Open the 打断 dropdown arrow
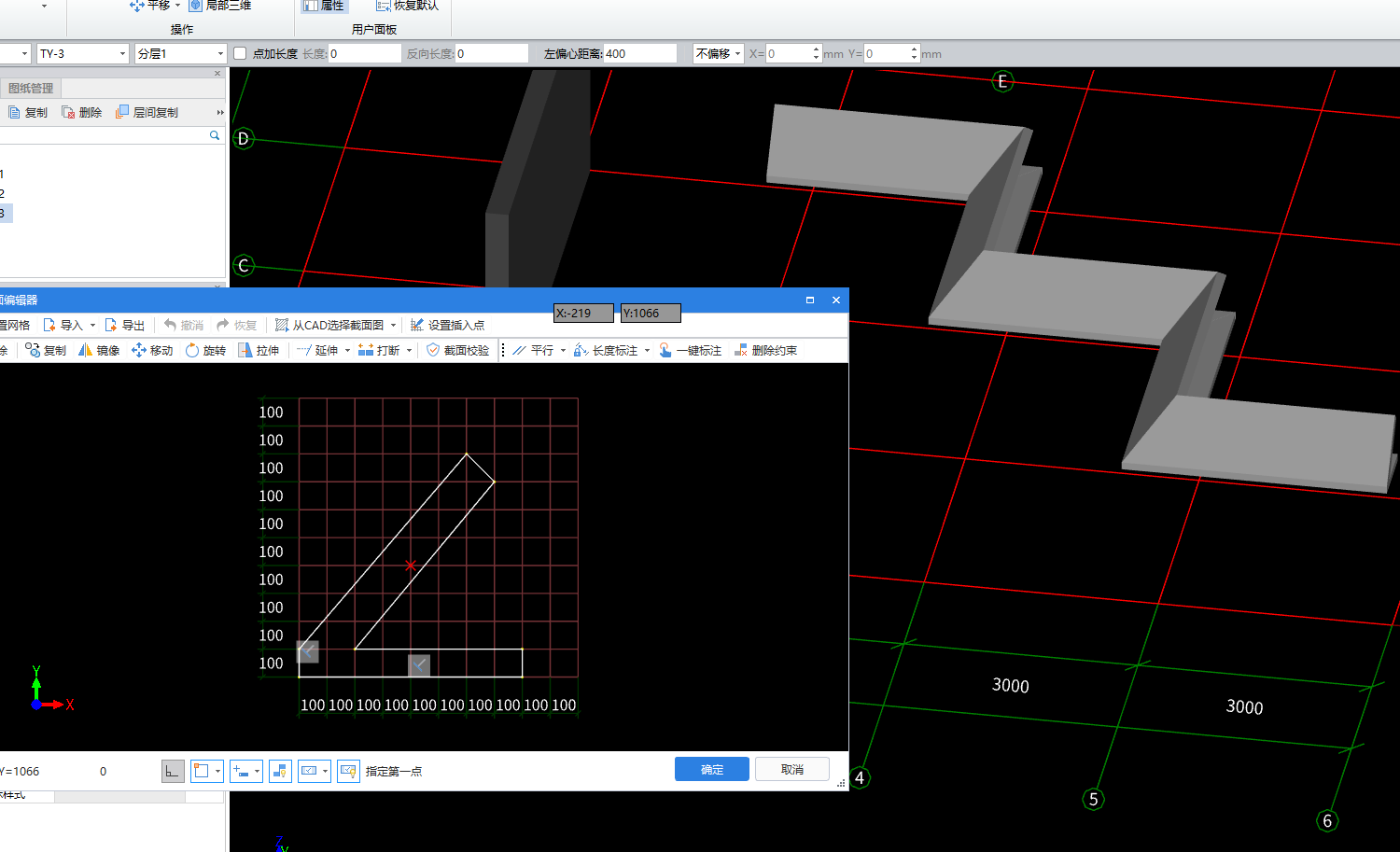 [409, 350]
